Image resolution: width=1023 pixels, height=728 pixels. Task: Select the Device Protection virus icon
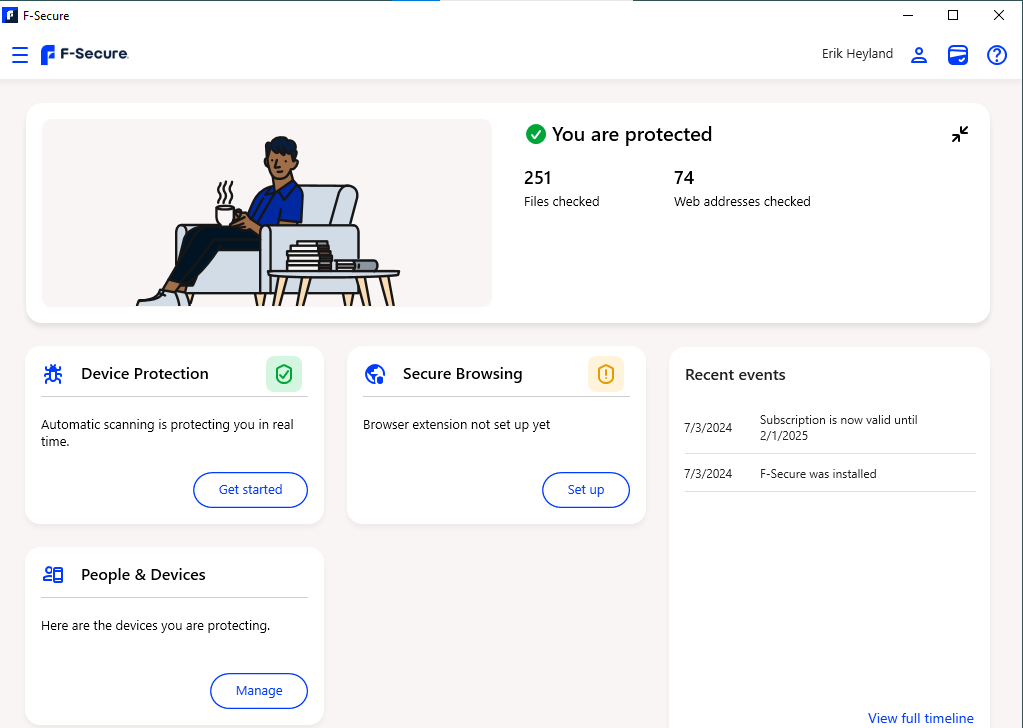[52, 373]
